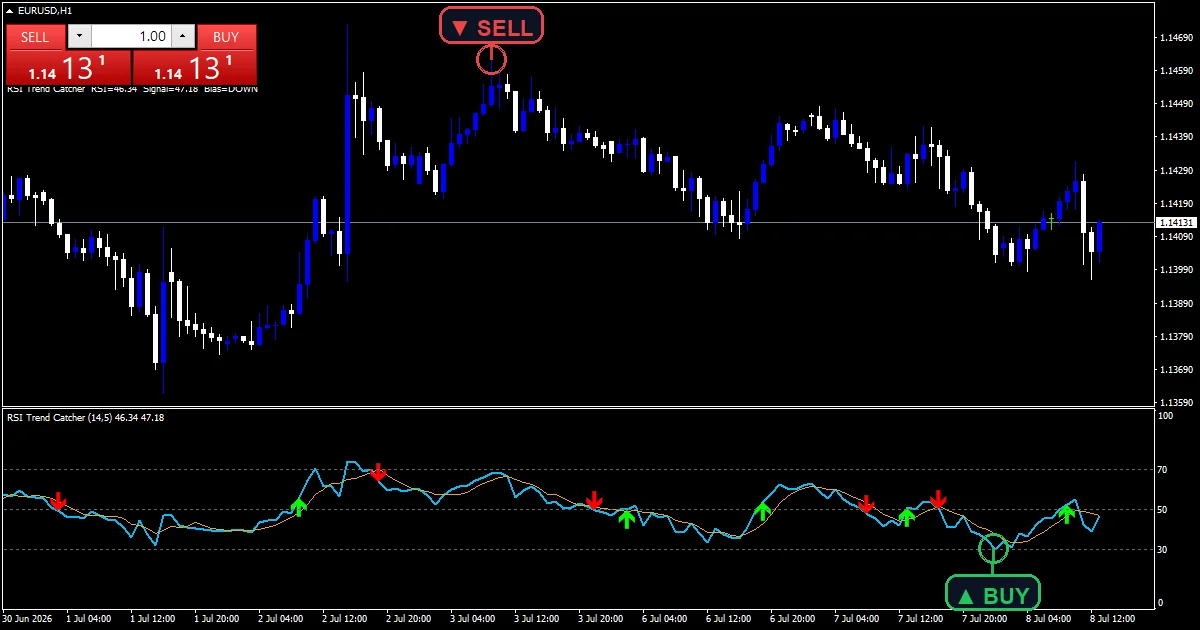Collapse one-click panel via triangle beside EURUSD,H1

(10, 10)
